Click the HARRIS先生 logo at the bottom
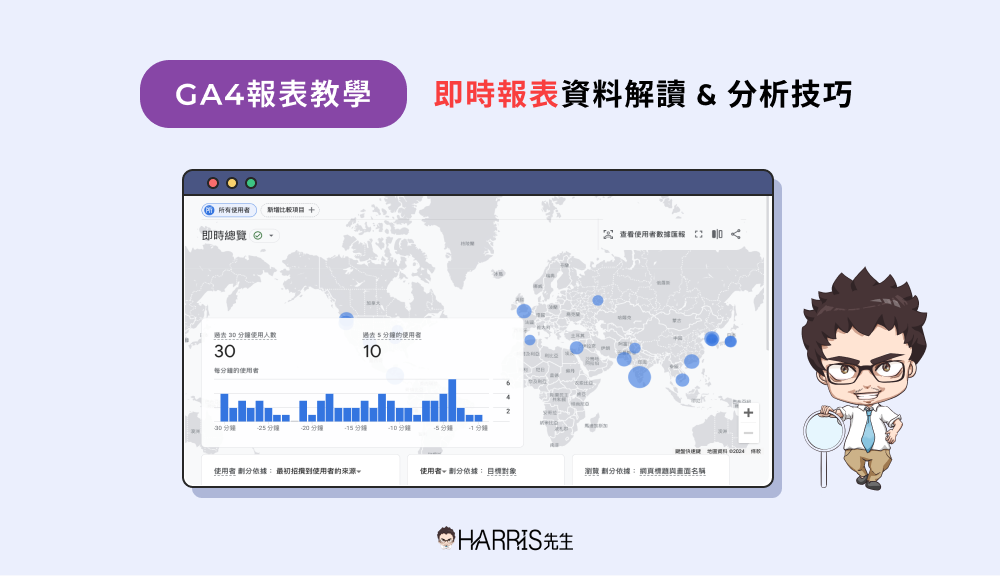Screen dimensions: 1000x576 click(x=505, y=540)
